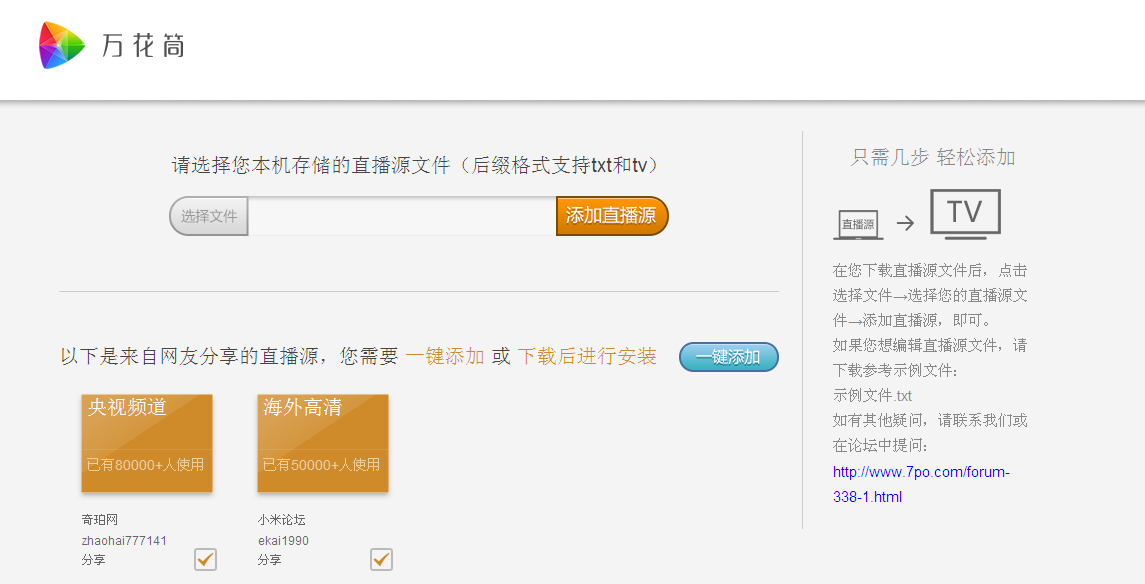Click the 万花筒 brand name text
This screenshot has width=1145, height=584.
pyautogui.click(x=143, y=46)
